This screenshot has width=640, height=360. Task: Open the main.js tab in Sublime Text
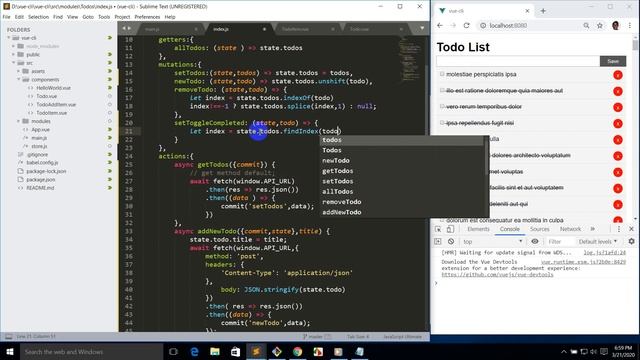pyautogui.click(x=152, y=29)
